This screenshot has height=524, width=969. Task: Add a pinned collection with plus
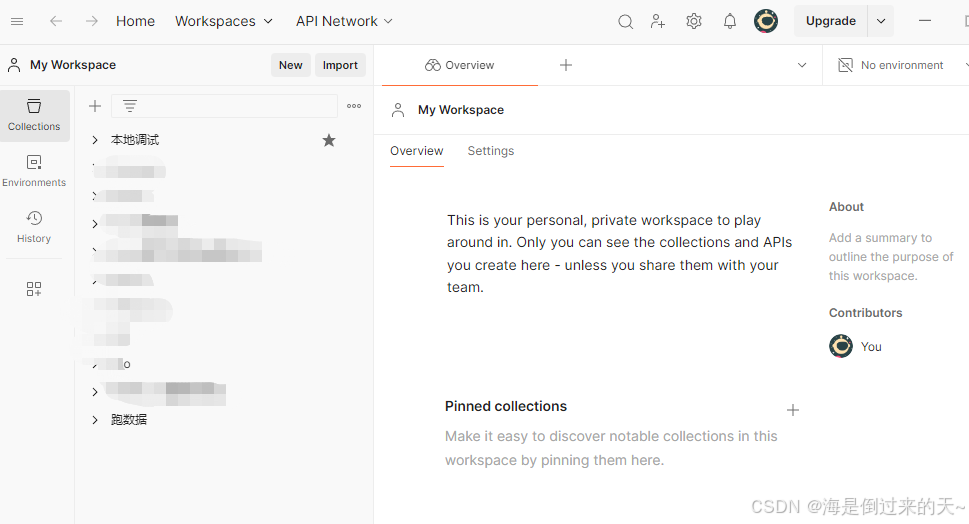pos(793,410)
